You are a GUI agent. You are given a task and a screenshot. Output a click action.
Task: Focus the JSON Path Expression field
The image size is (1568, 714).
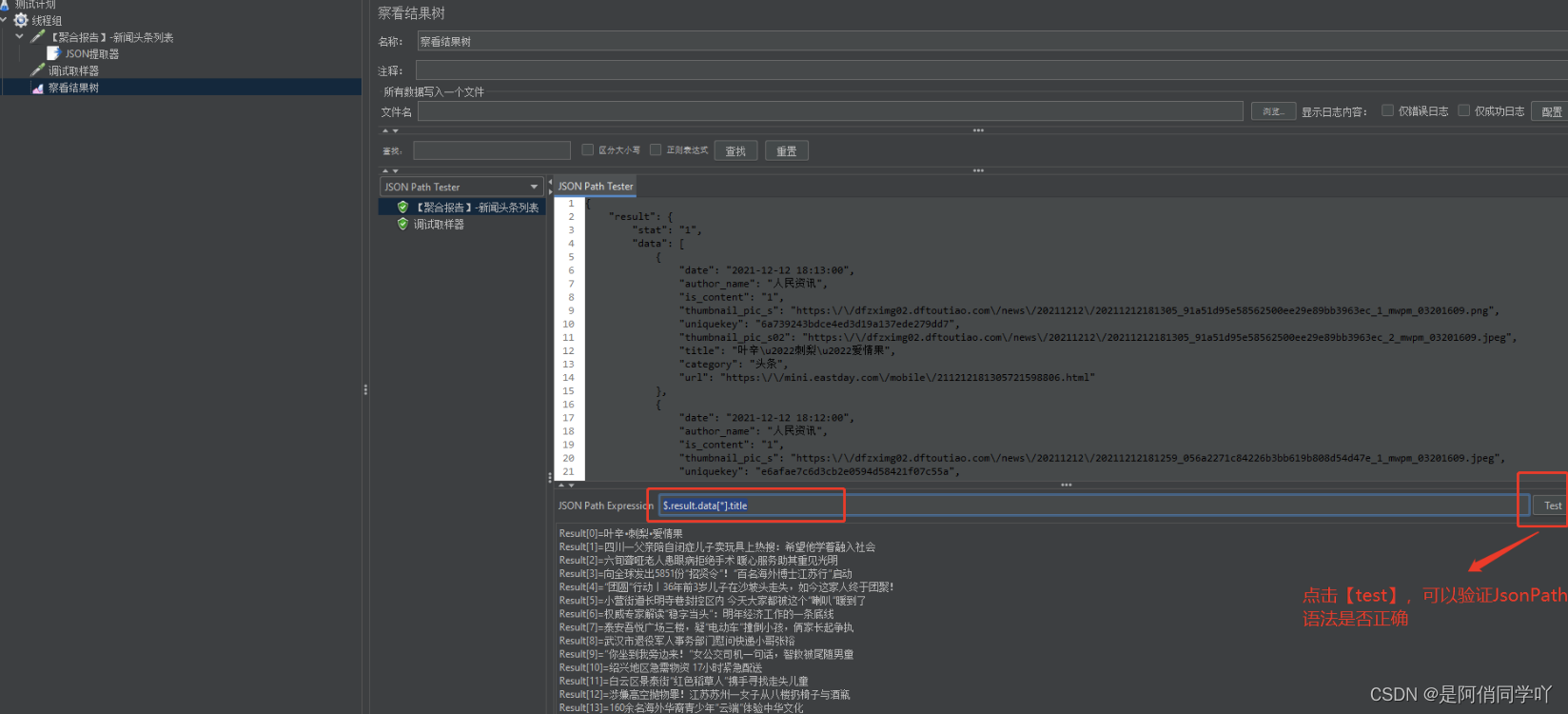pos(1094,506)
